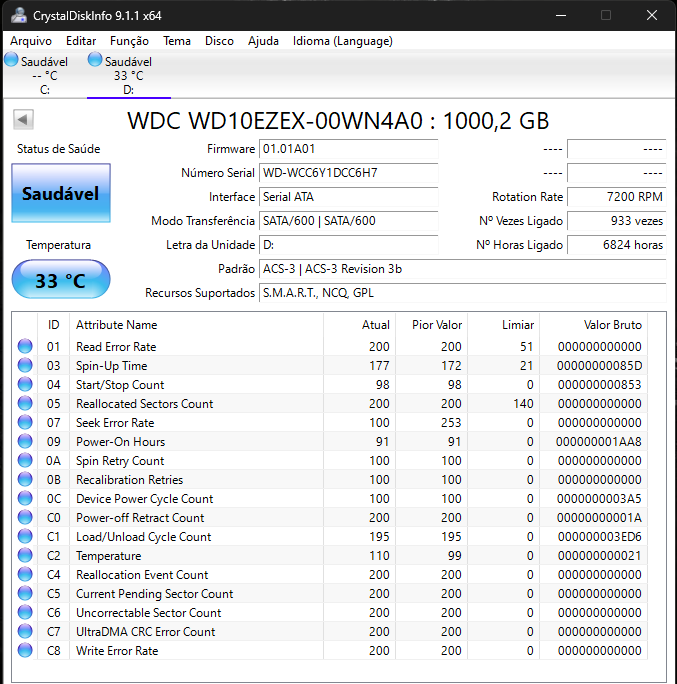
Task: Select the Spin-Up Time raw value 0000000085D
Action: 599,366
